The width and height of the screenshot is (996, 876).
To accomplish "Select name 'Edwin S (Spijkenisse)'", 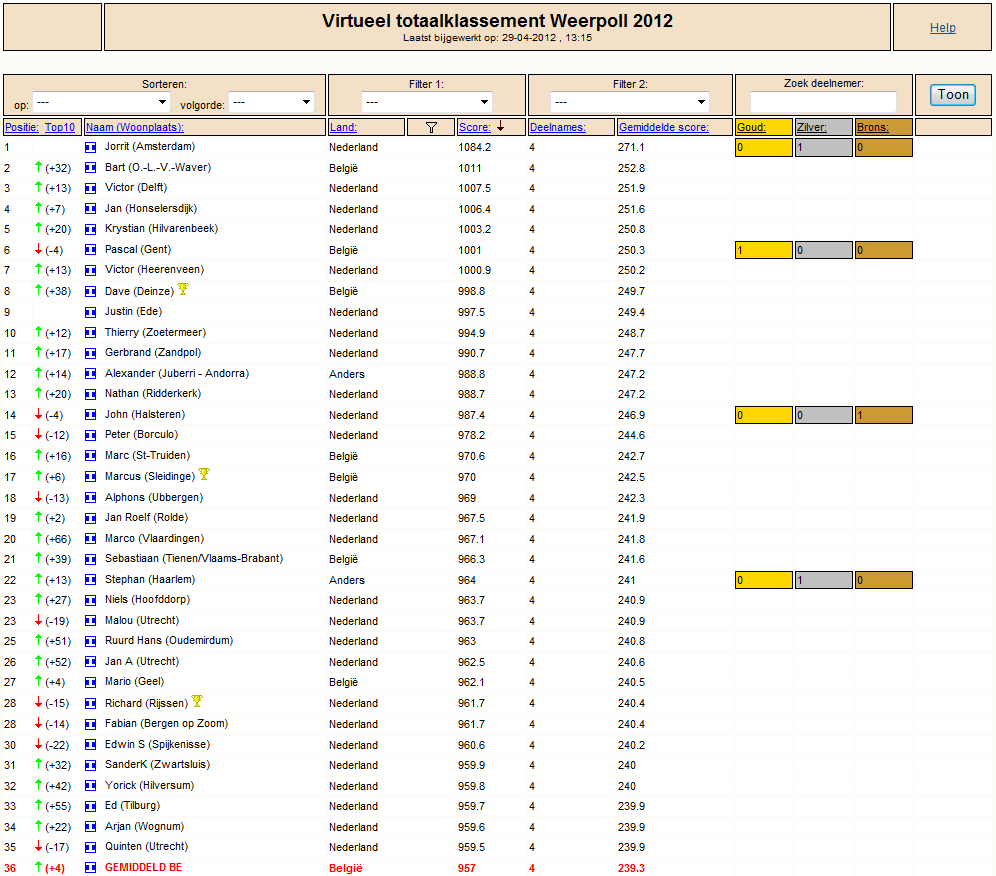I will pyautogui.click(x=158, y=745).
